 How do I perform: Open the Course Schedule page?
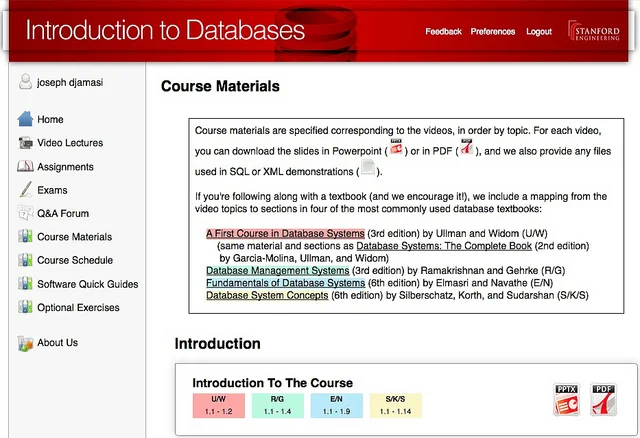pos(75,260)
